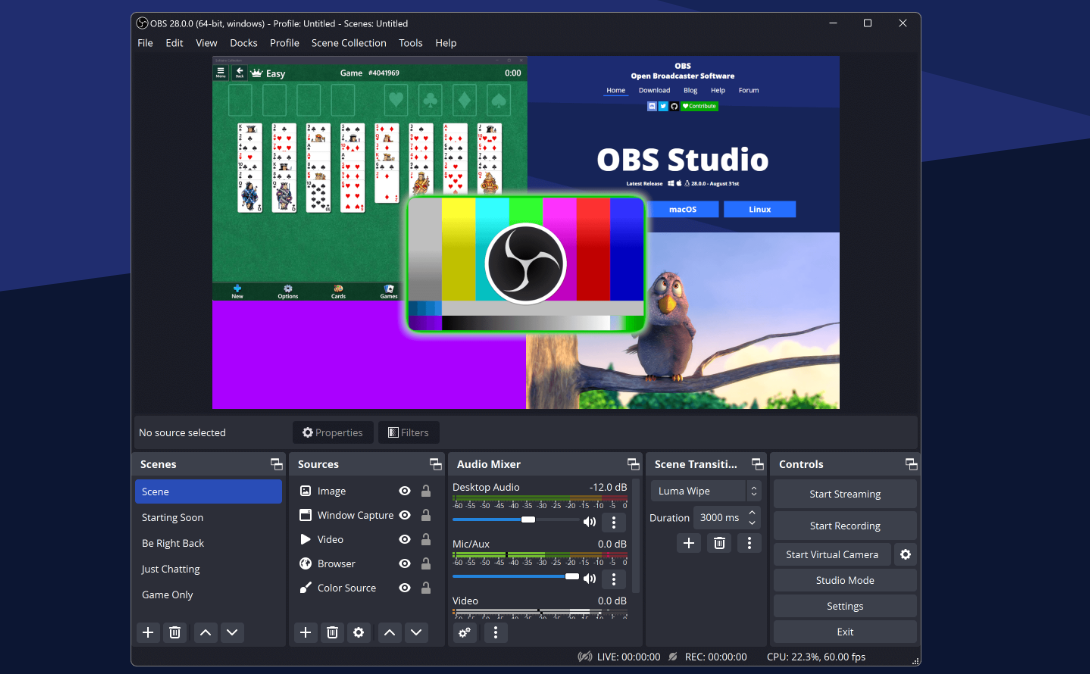Move scene up in Scenes list
This screenshot has width=1090, height=674.
(205, 632)
